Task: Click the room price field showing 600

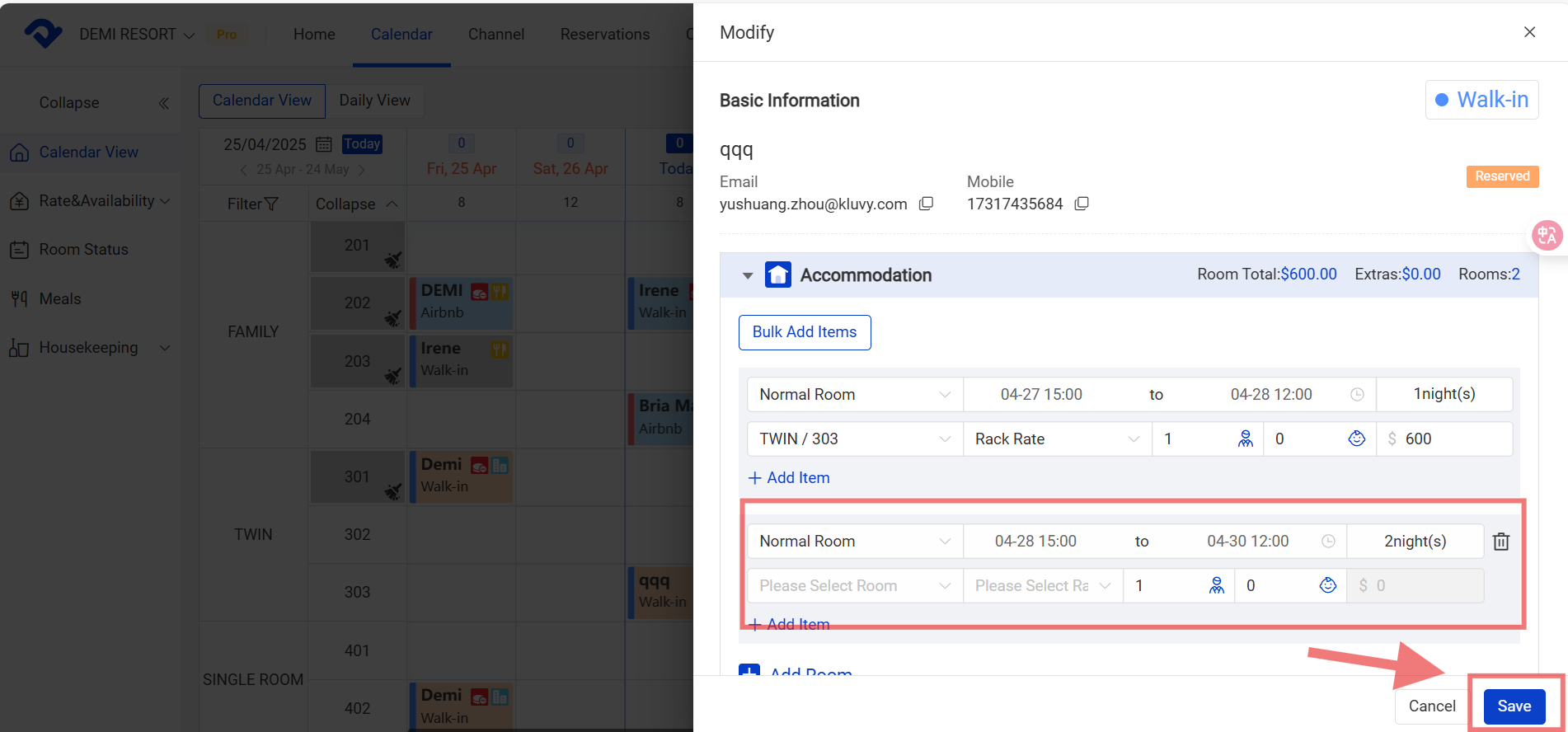Action: pyautogui.click(x=1451, y=439)
